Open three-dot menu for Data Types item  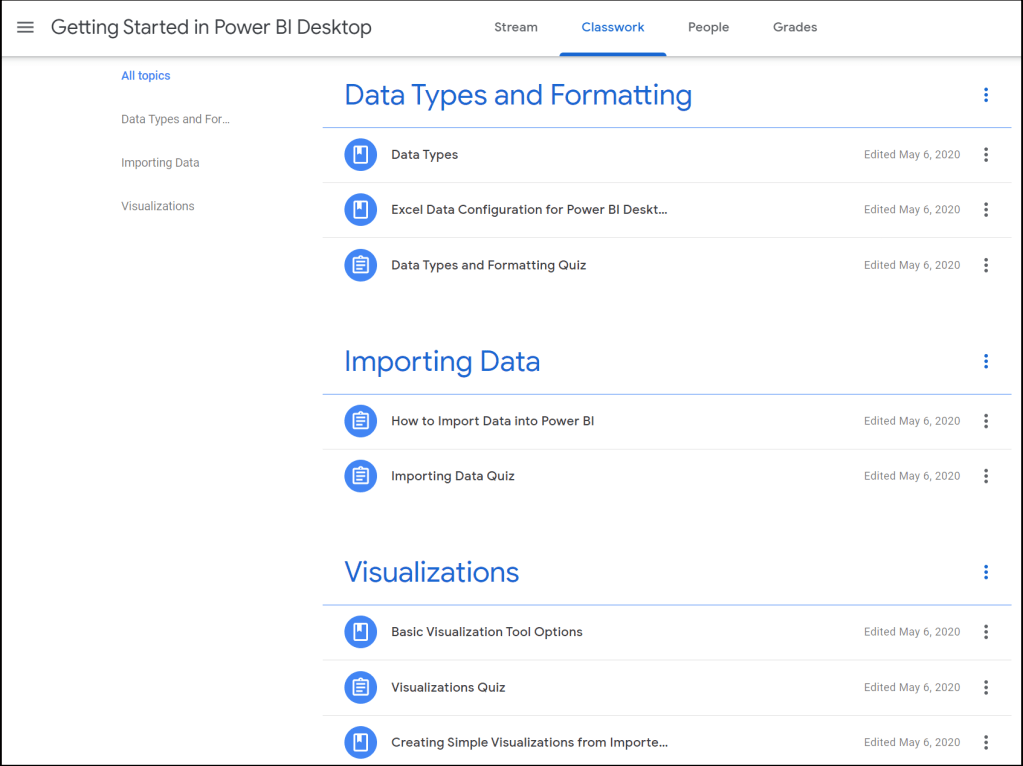[985, 155]
